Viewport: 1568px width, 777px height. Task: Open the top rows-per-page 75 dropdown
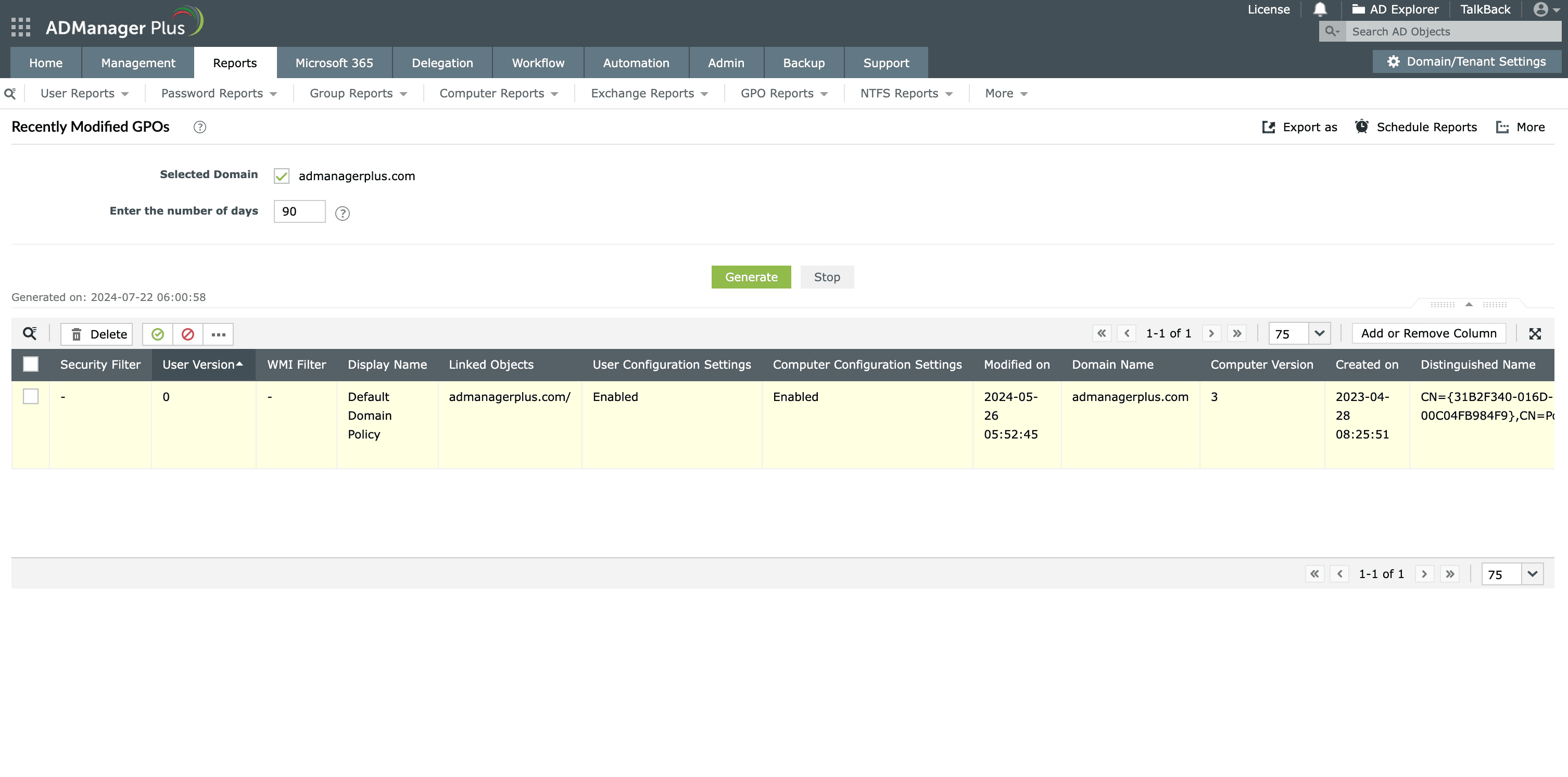(1319, 333)
